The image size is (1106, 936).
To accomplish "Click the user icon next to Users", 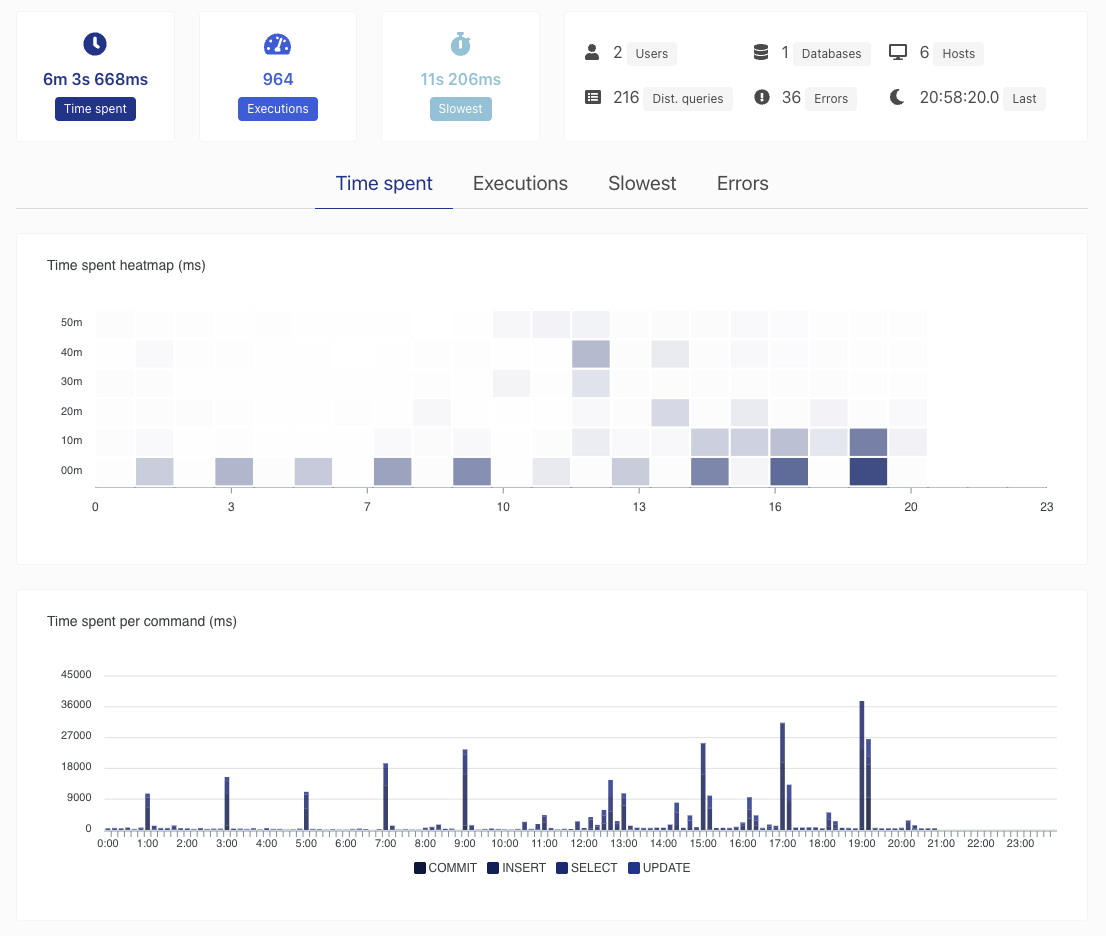I will 592,53.
